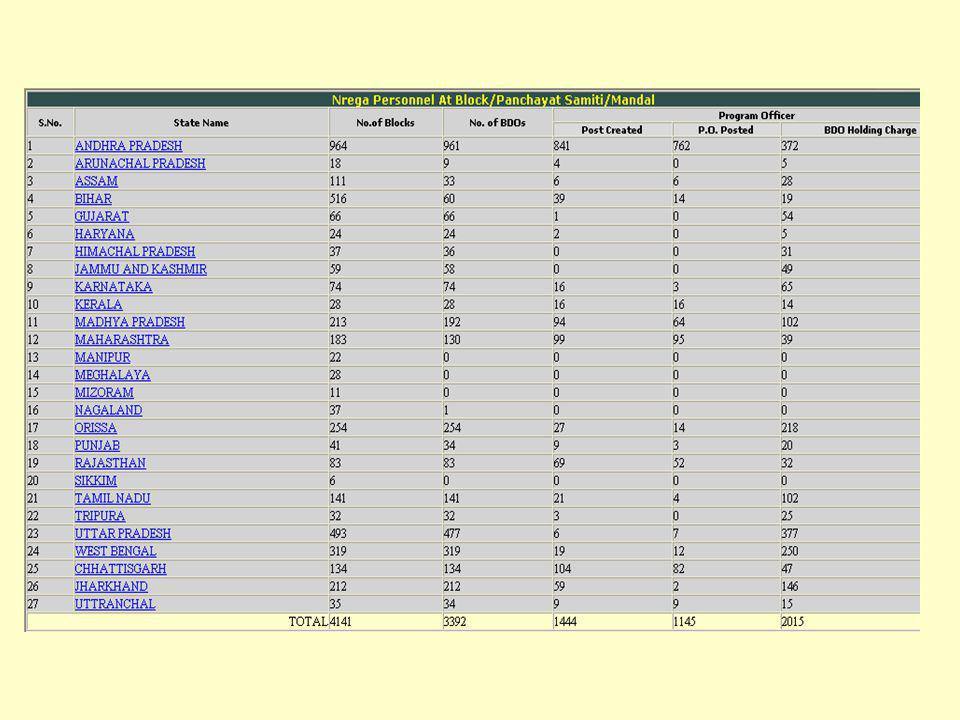Screen dimensions: 960x720
Task: Click the RAJASTHAN link
Action: coord(110,463)
